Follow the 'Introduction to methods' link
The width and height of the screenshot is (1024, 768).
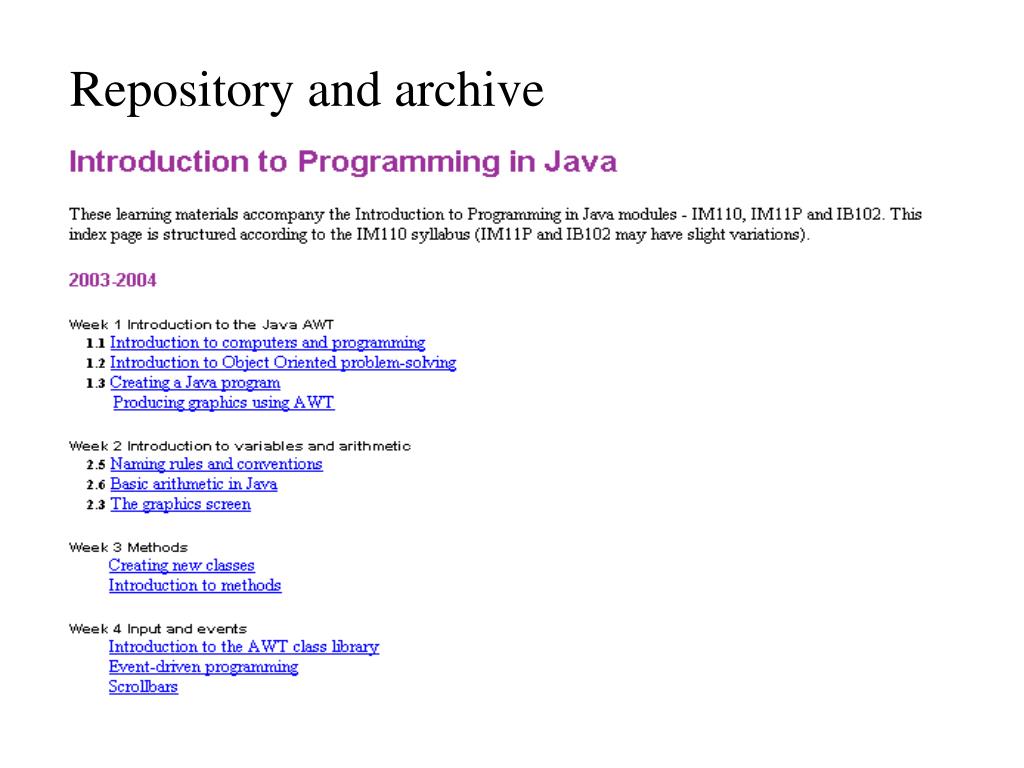pos(195,586)
